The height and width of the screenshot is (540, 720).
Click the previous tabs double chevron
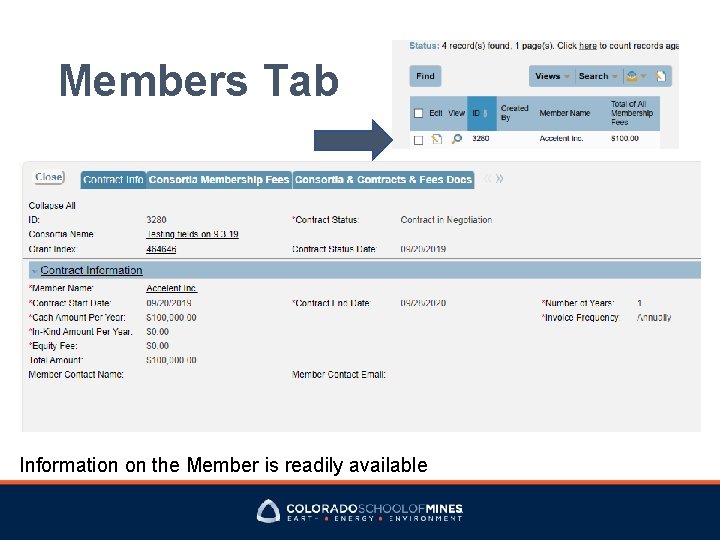[488, 179]
